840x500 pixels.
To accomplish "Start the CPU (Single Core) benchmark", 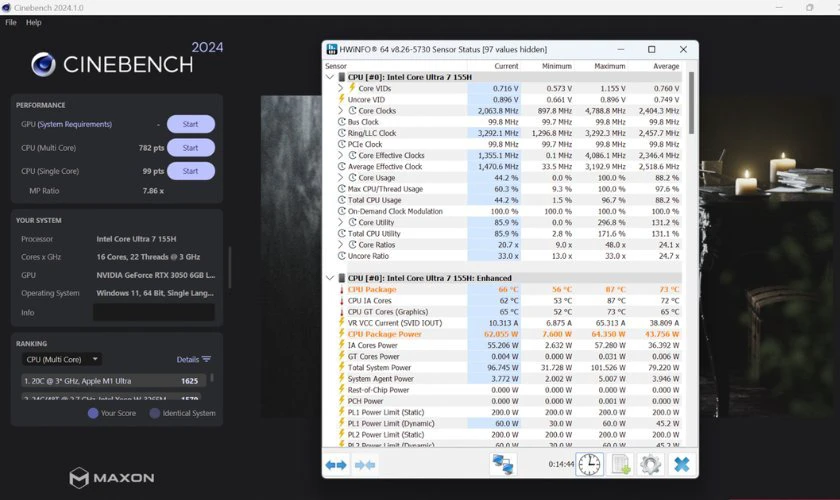I will (191, 171).
